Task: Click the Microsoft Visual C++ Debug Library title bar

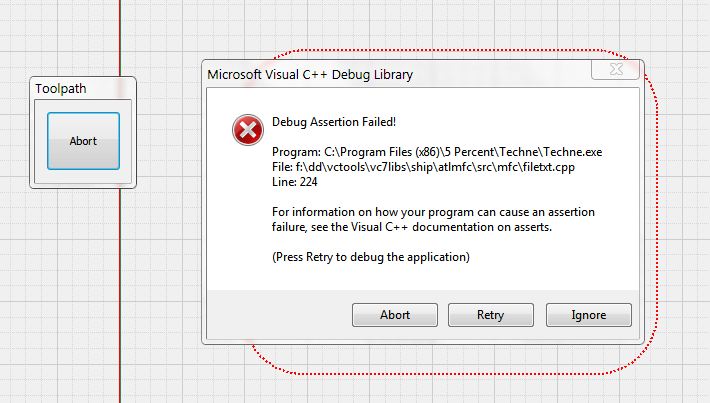Action: [x=309, y=75]
